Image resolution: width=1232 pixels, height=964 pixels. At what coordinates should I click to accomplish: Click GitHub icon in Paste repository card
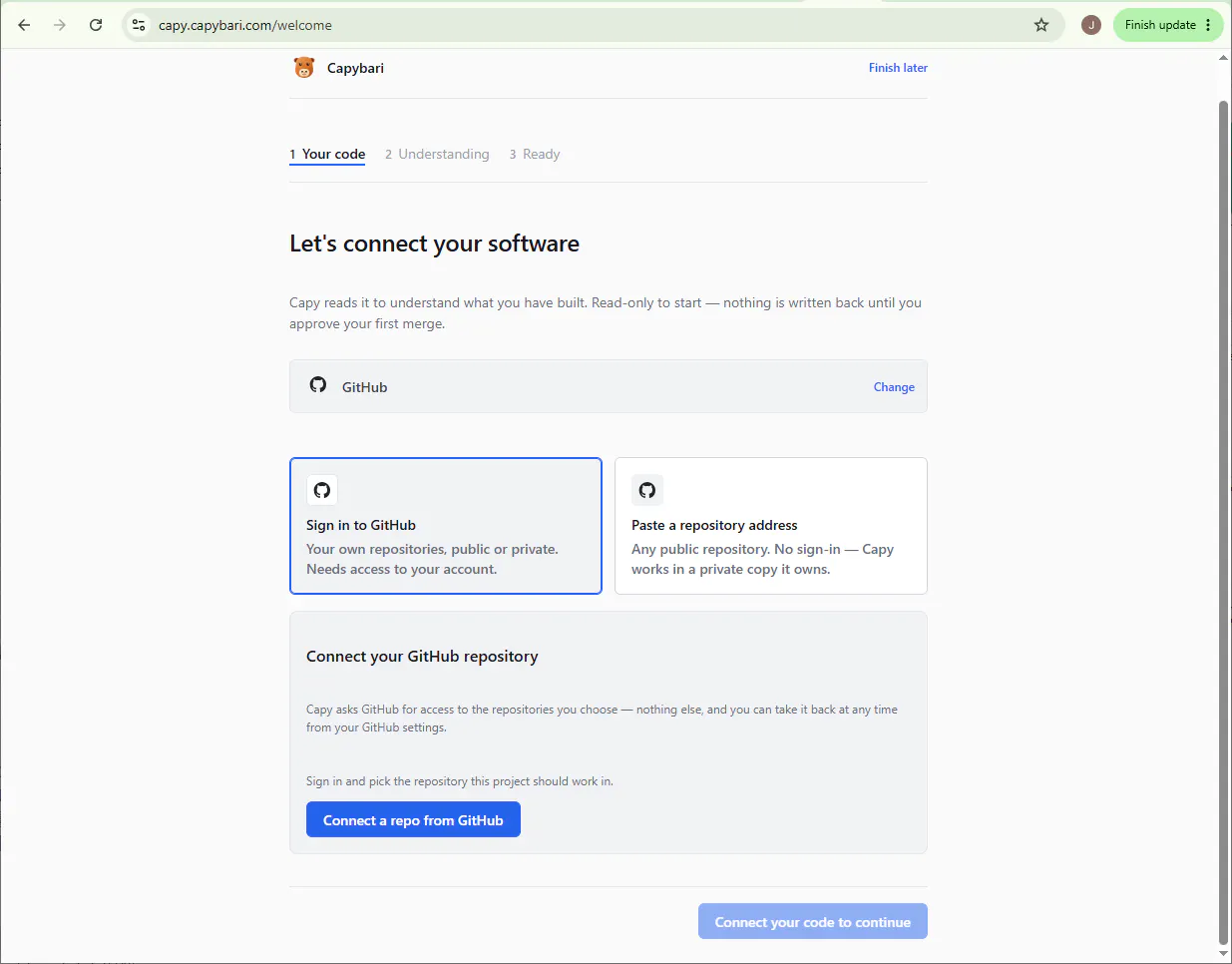pyautogui.click(x=647, y=490)
